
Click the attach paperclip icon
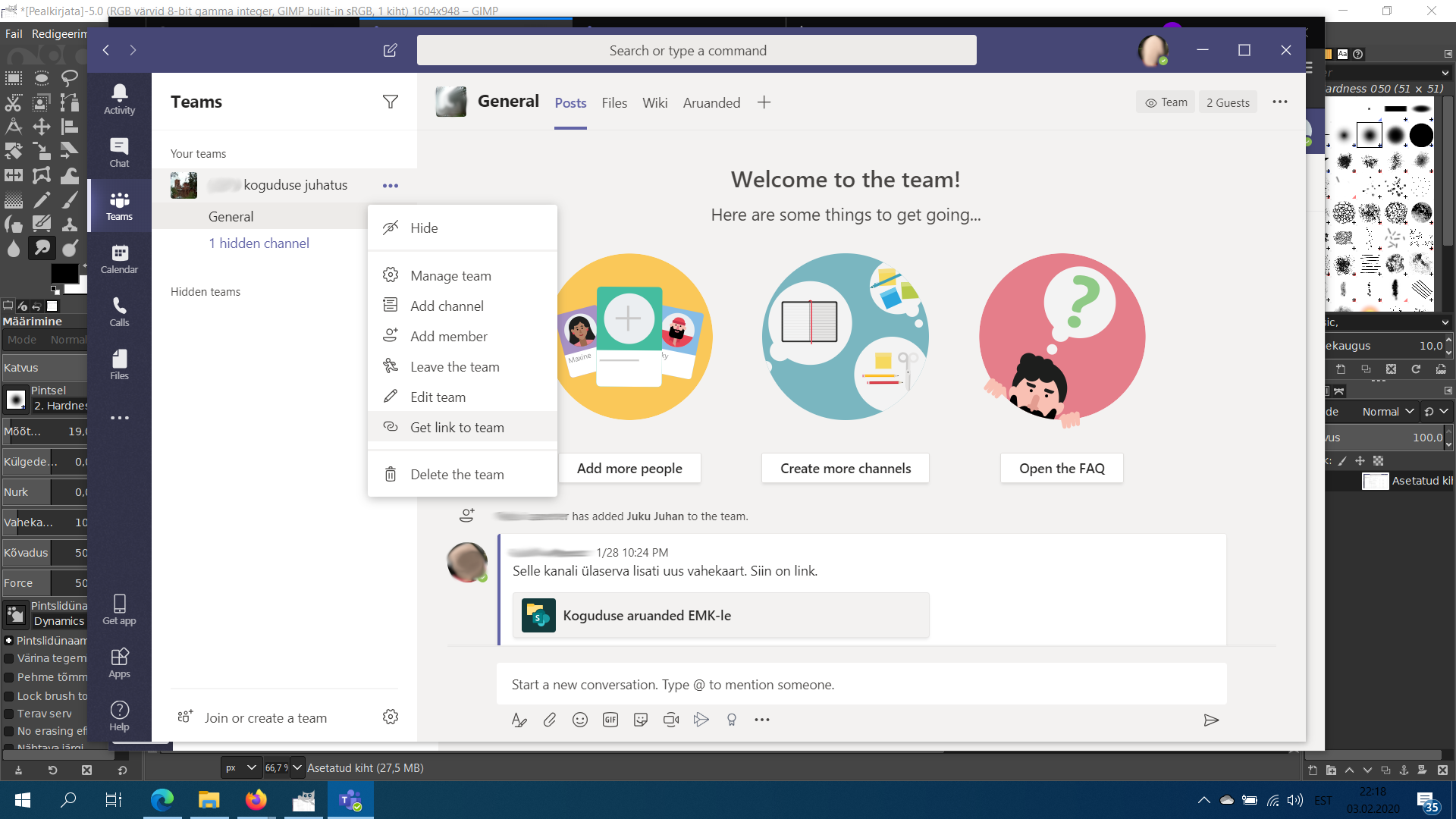click(549, 720)
